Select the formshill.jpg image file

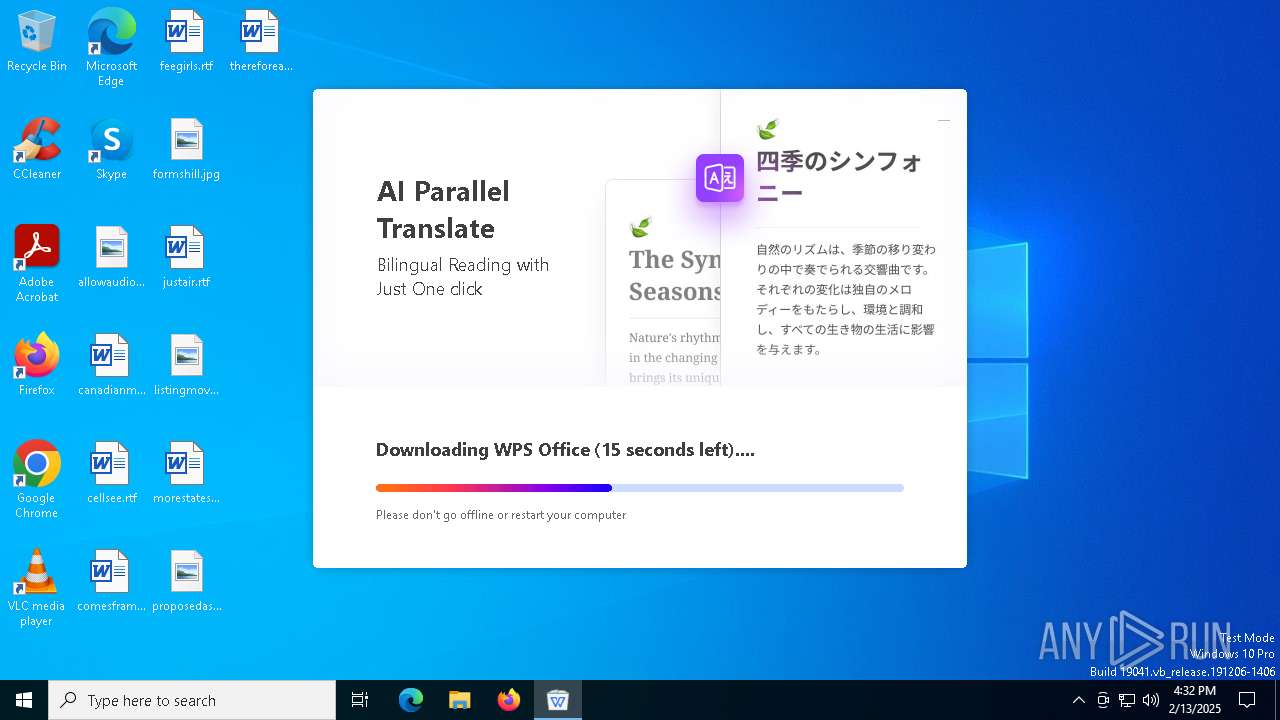[186, 150]
